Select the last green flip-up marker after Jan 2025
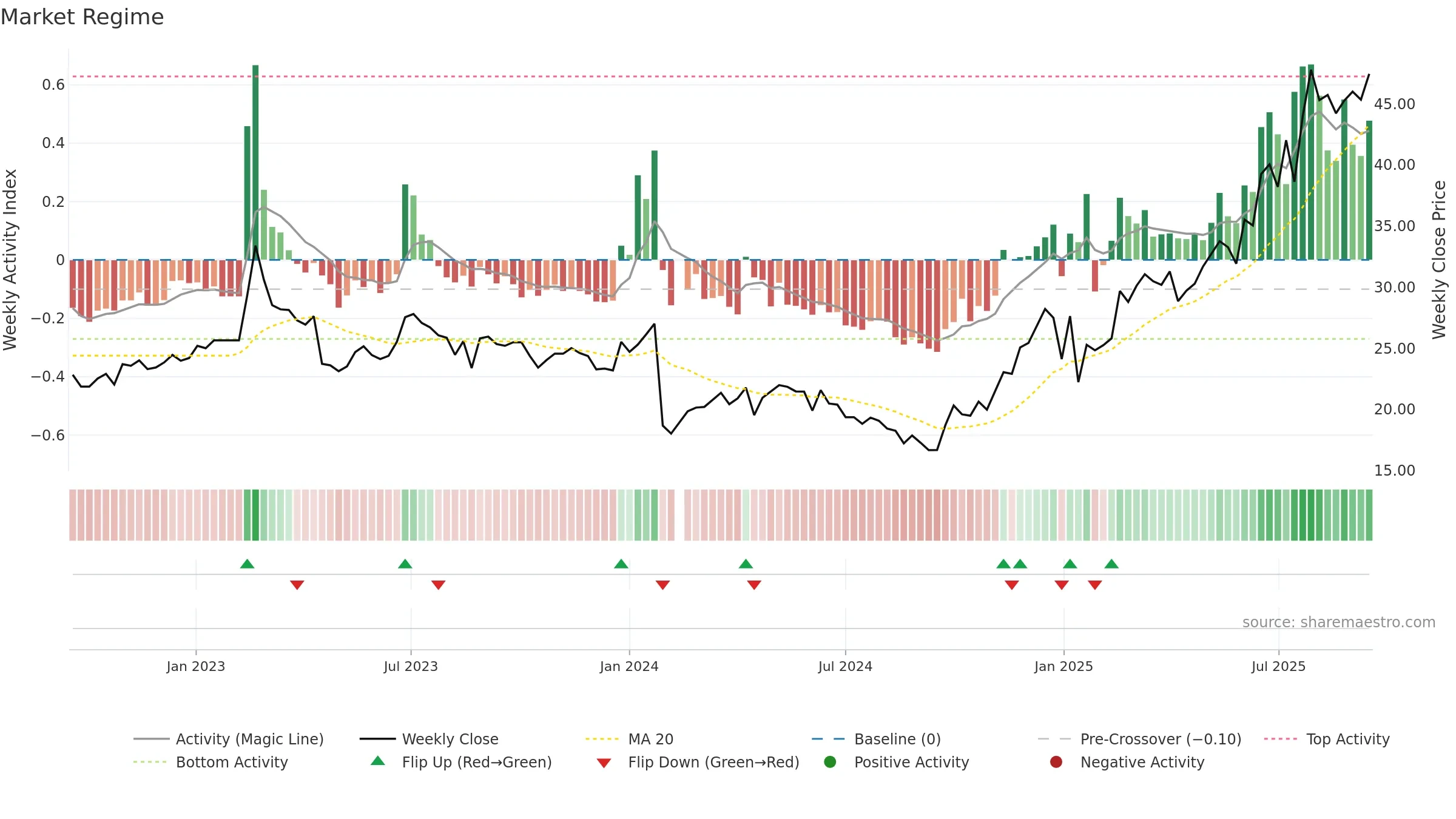Screen dimensions: 1456x819 point(1111,564)
